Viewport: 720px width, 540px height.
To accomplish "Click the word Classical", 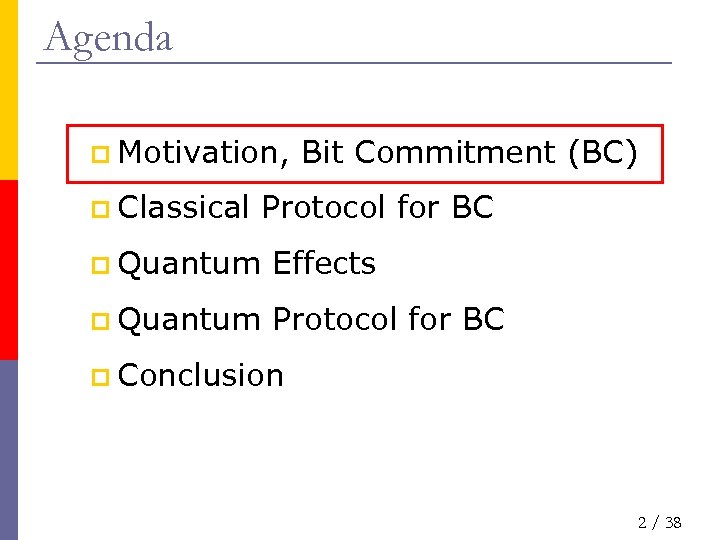I will (183, 208).
